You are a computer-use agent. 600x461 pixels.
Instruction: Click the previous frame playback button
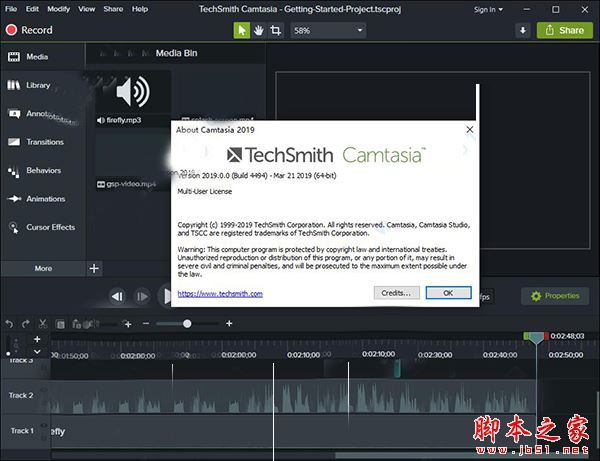point(117,296)
